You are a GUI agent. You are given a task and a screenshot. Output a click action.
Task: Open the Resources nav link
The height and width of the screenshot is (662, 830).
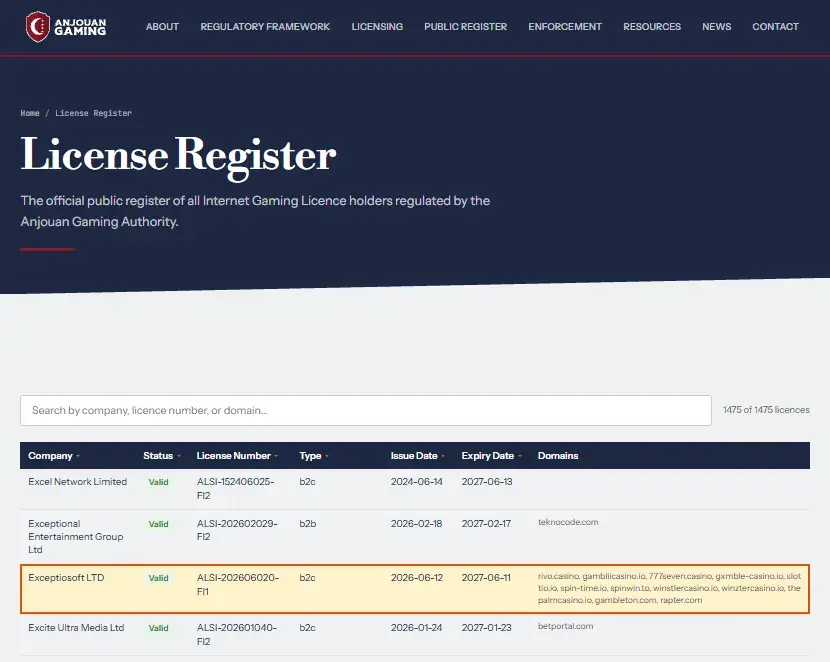coord(652,26)
